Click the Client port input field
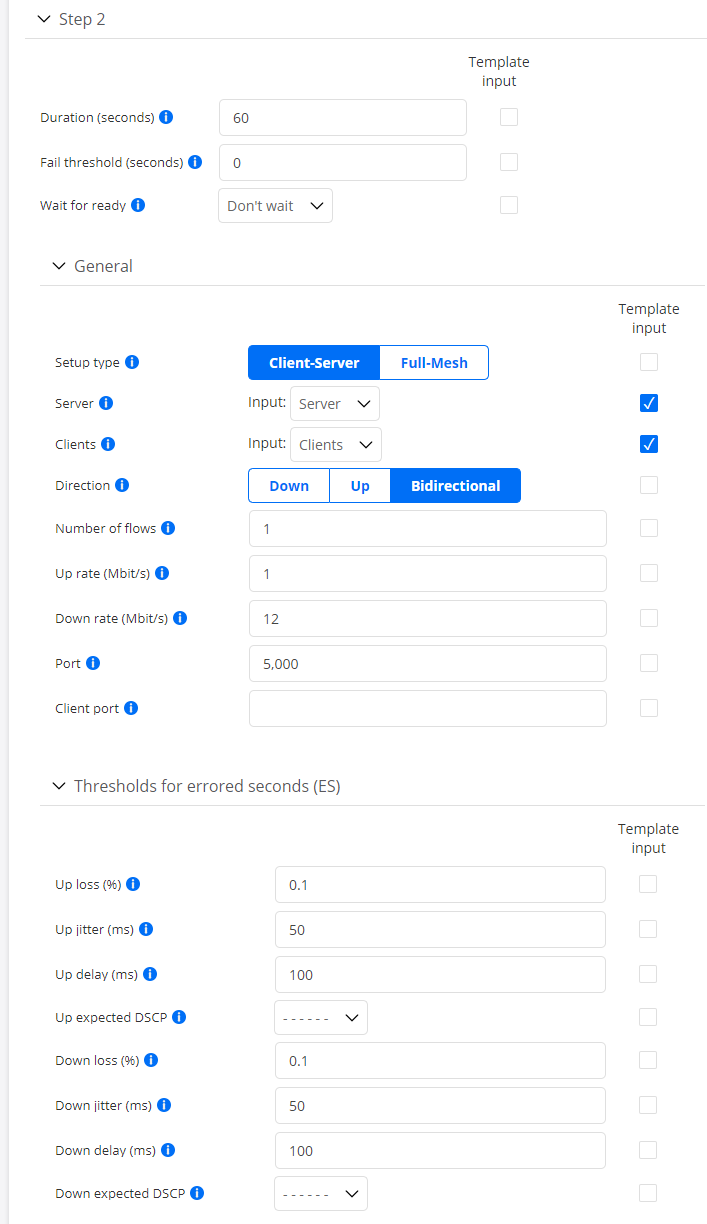This screenshot has height=1224, width=707. coord(427,708)
